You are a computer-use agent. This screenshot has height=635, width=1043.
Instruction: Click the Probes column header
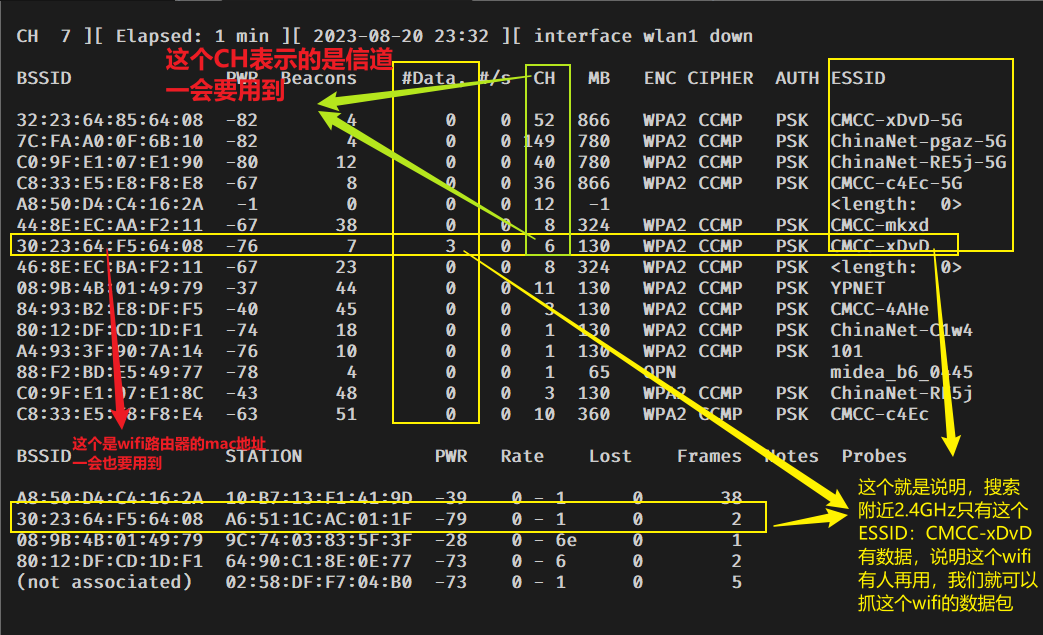pos(874,456)
